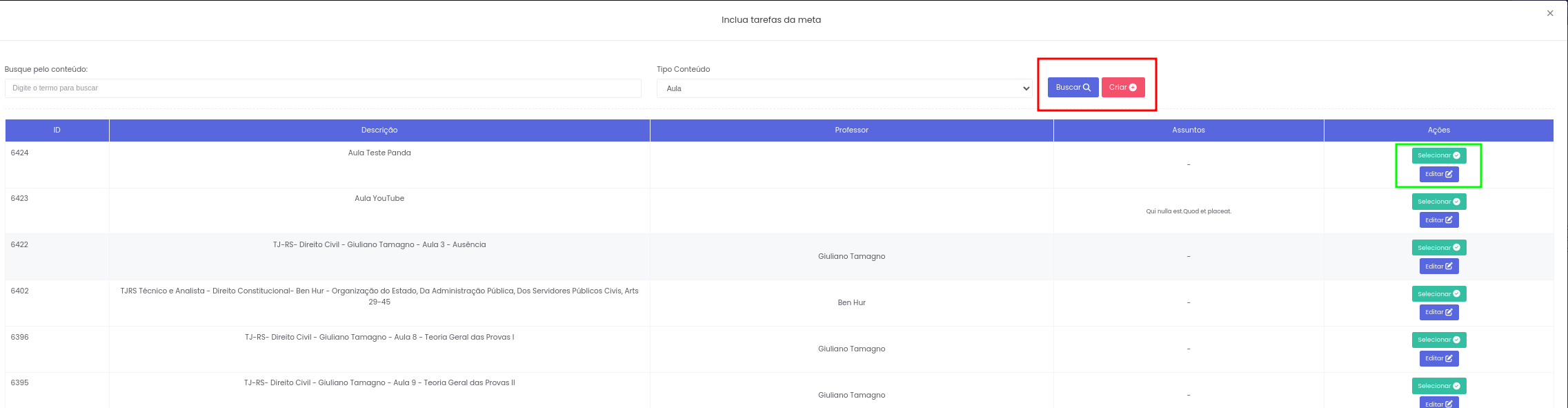Edit lesson ID 6422

coord(1438,266)
